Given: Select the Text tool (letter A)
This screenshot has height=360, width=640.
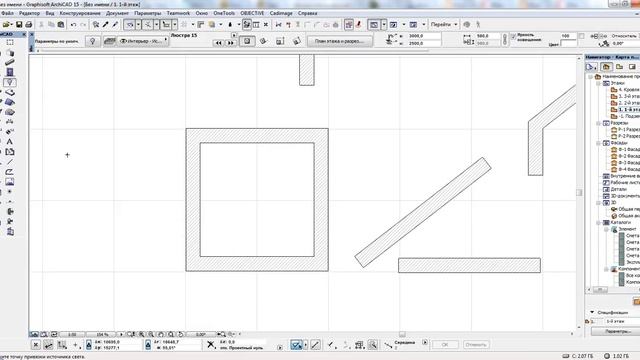Looking at the screenshot, I should 9,142.
